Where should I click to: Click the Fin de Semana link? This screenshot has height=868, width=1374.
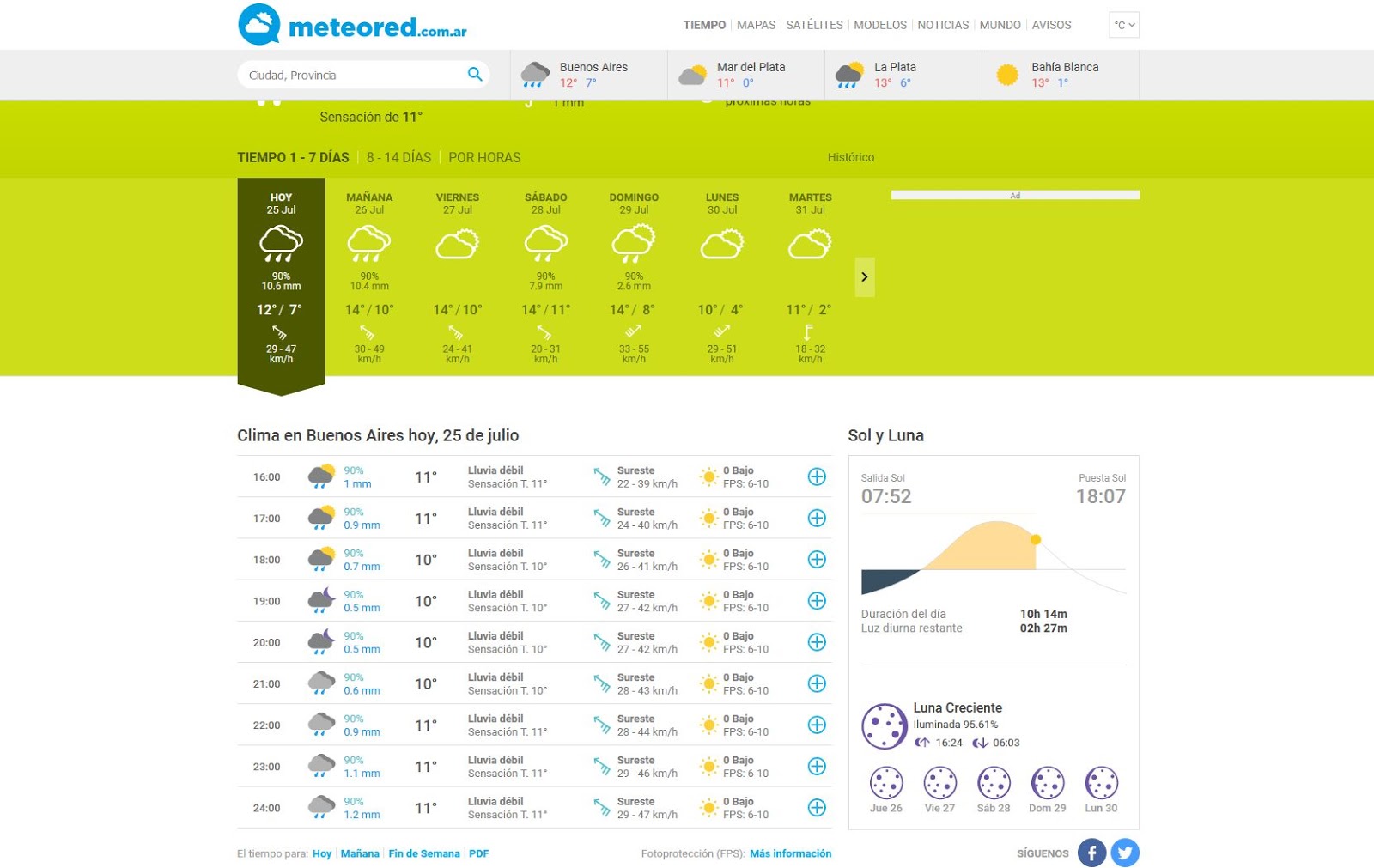coord(424,853)
